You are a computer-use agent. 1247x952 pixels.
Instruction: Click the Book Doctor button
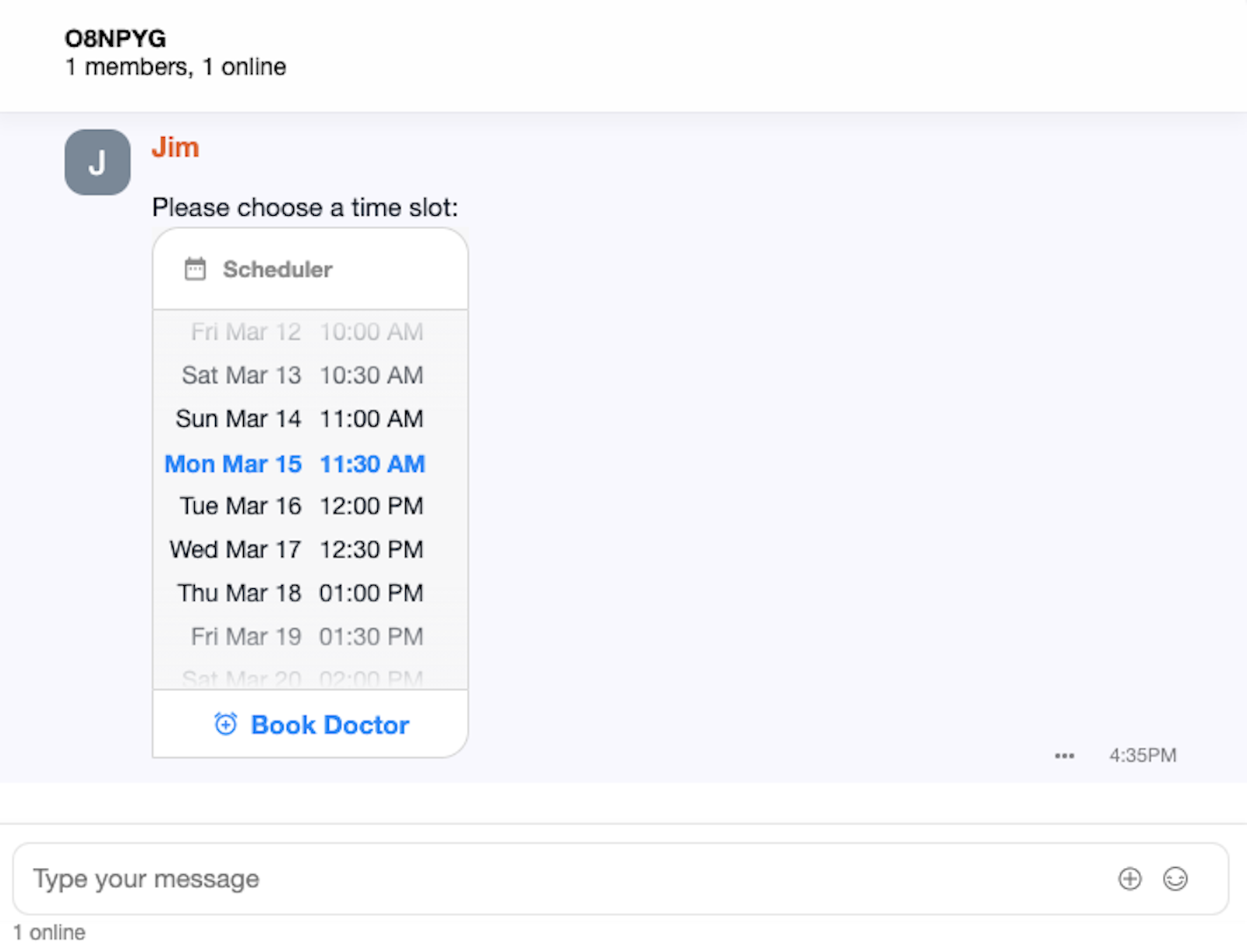tap(329, 724)
